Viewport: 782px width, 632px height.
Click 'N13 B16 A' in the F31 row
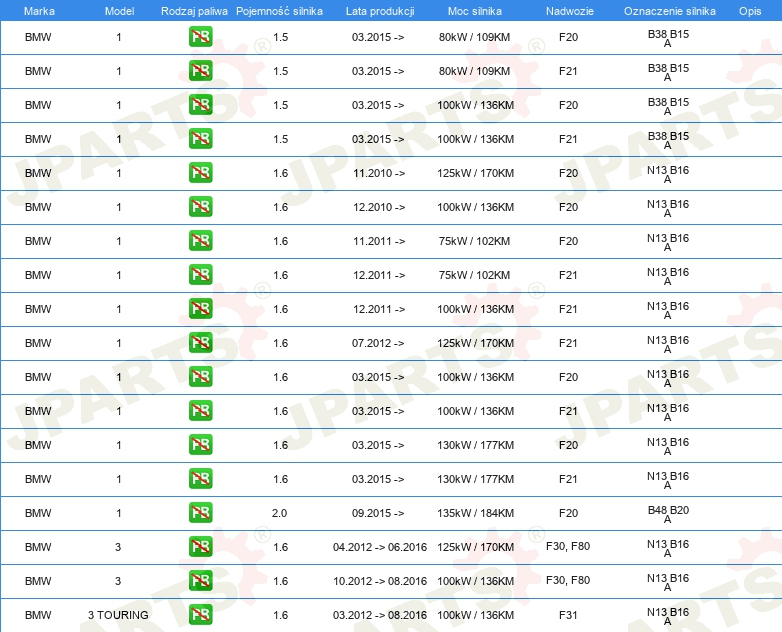coord(668,616)
